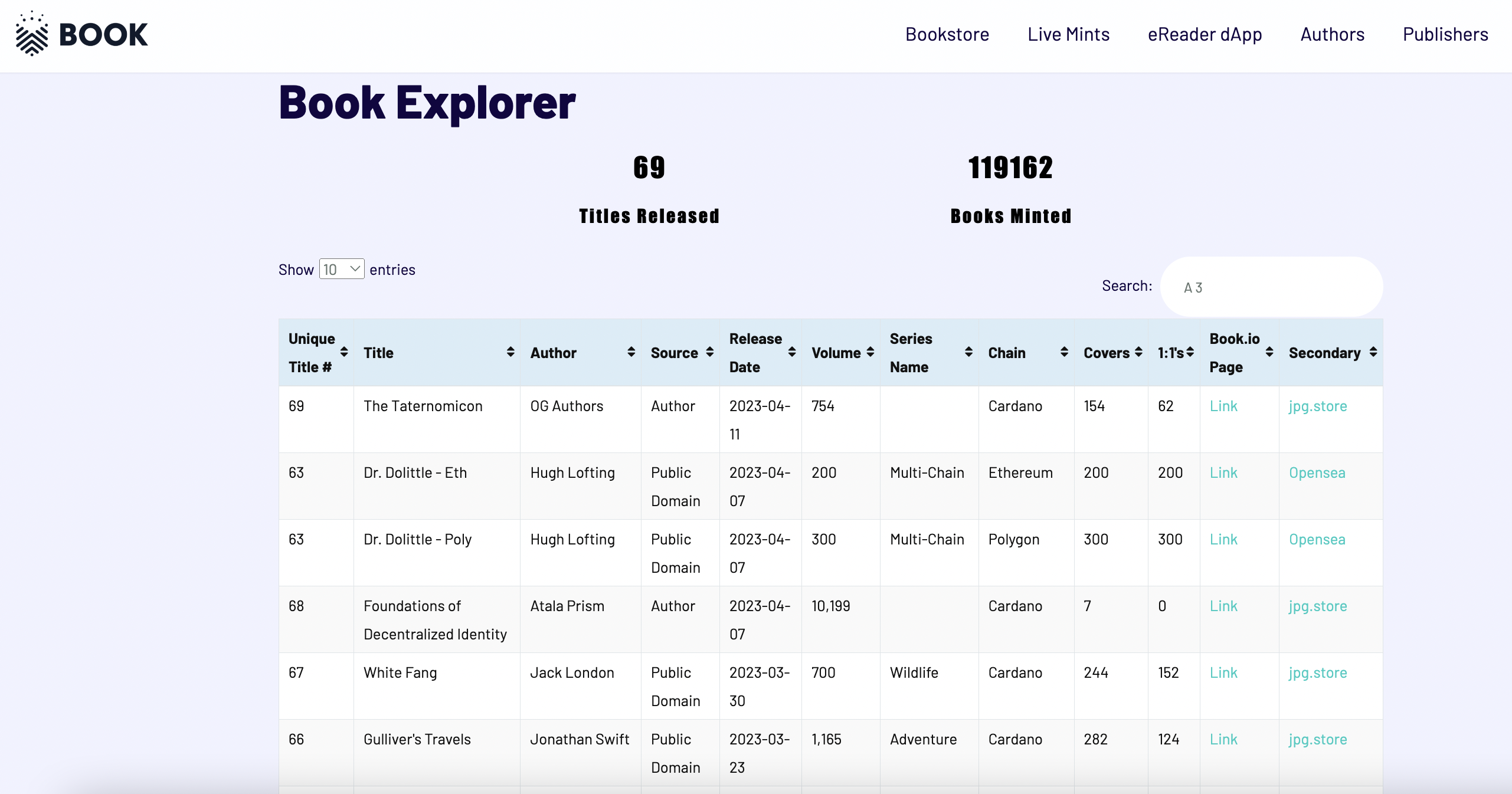1512x794 pixels.
Task: Sort by Unique Title # arrows
Action: point(344,352)
